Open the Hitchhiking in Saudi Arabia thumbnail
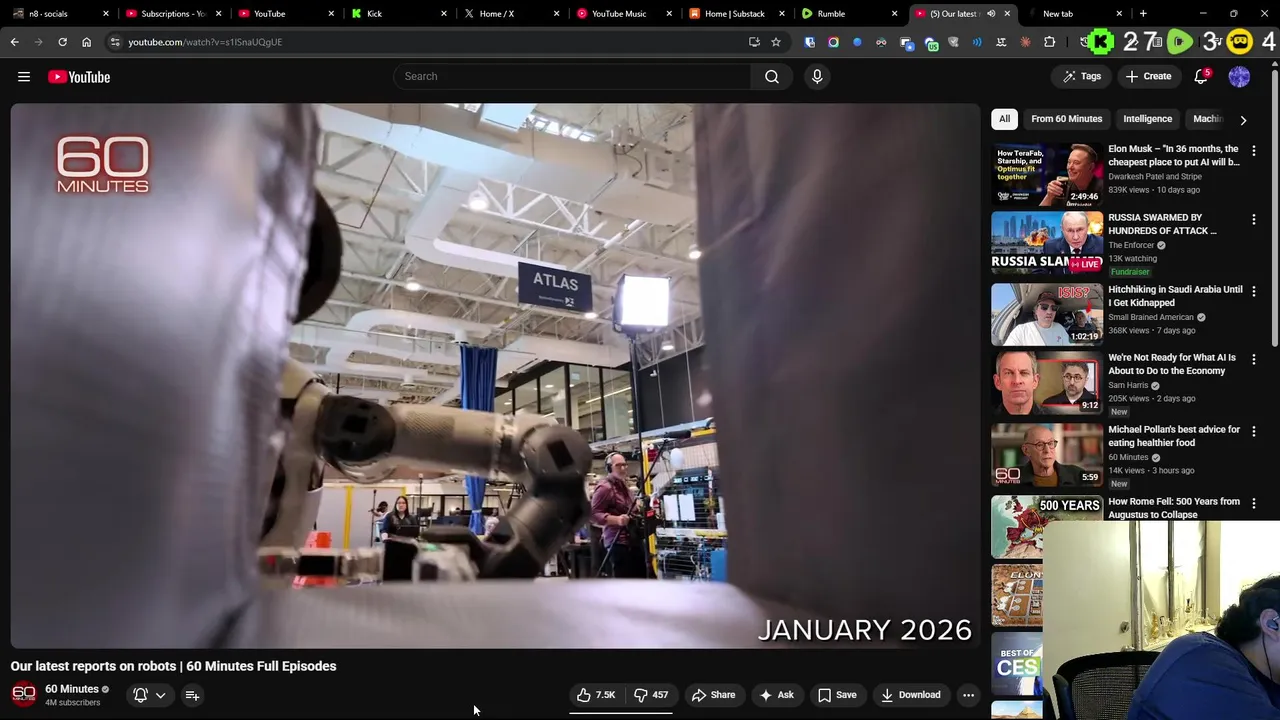This screenshot has height=720, width=1280. click(x=1046, y=314)
